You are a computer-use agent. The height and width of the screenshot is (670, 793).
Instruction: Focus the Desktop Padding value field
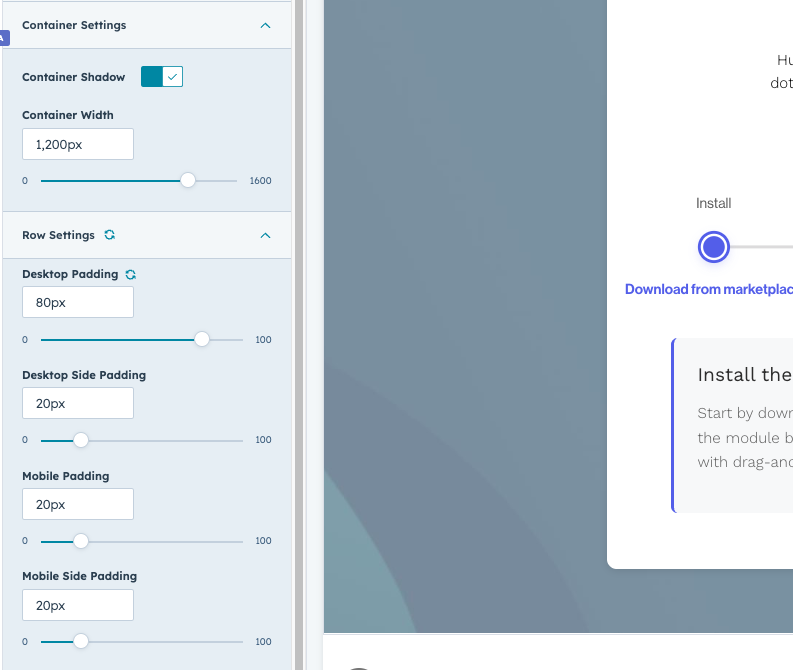point(78,303)
